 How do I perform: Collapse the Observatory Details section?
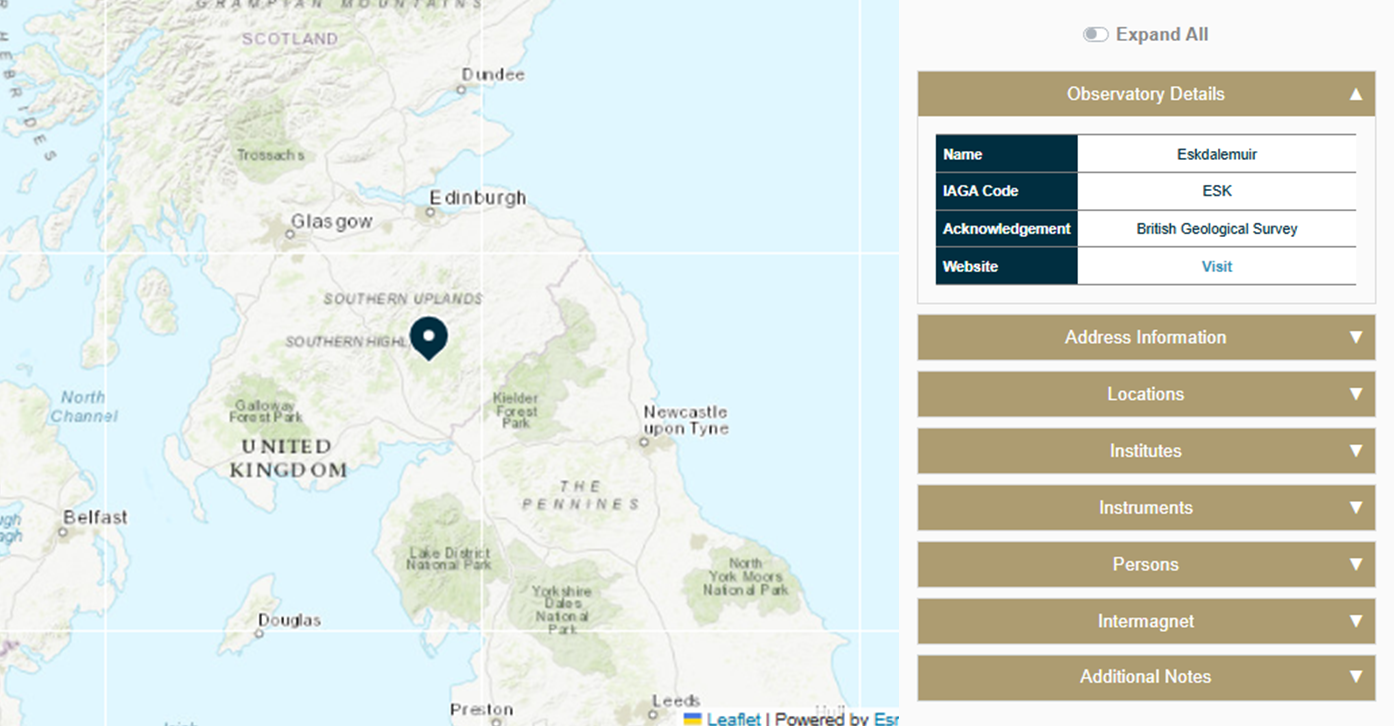[x=1146, y=94]
